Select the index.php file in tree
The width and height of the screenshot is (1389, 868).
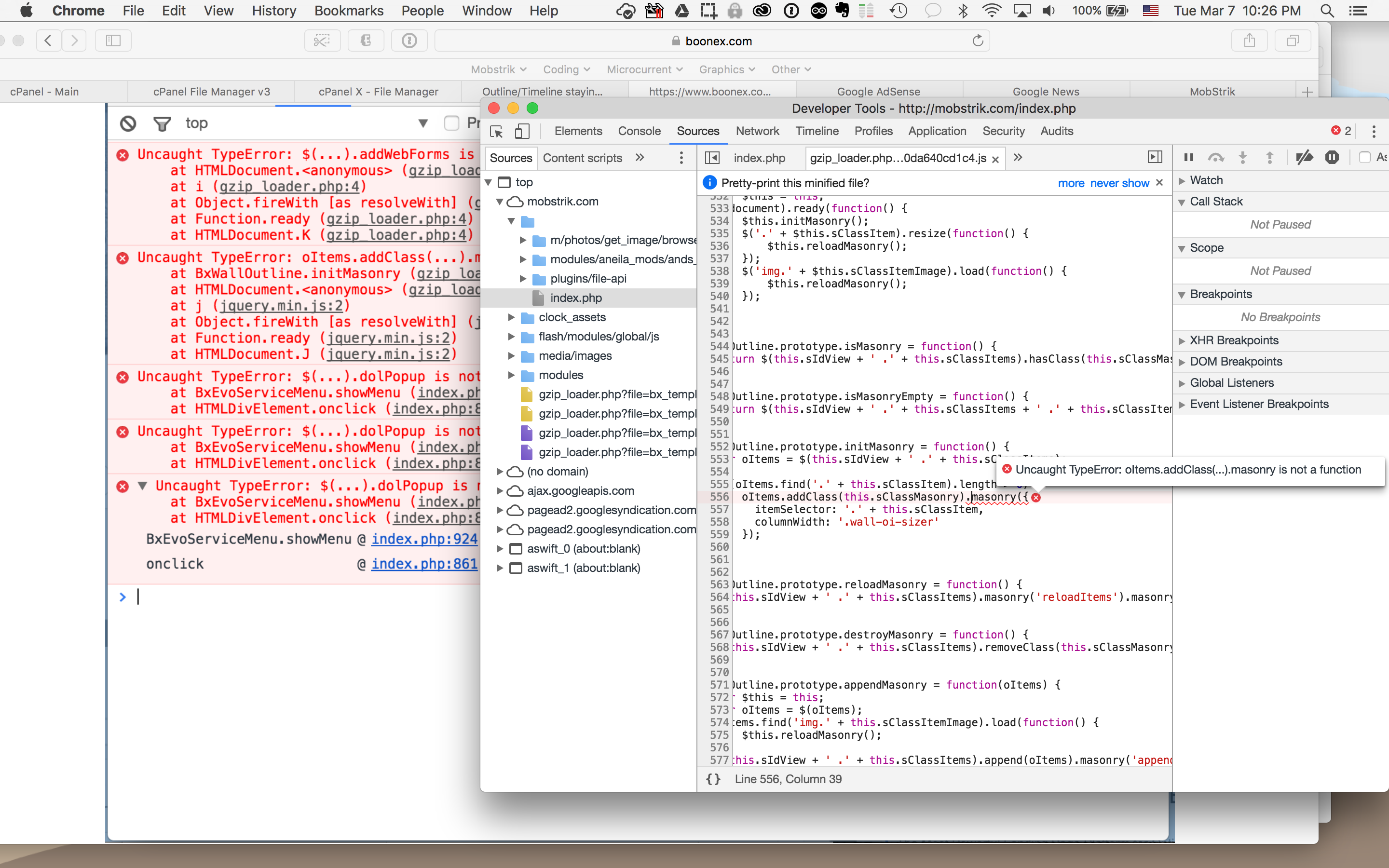(x=576, y=298)
